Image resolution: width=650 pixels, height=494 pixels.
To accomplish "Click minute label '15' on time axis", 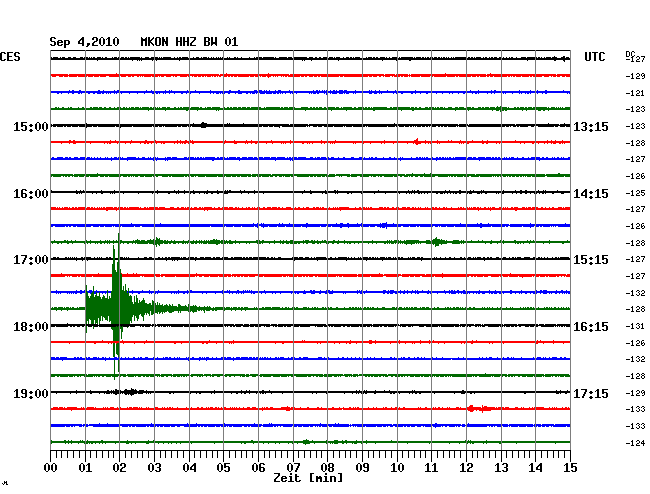I will click(570, 467).
